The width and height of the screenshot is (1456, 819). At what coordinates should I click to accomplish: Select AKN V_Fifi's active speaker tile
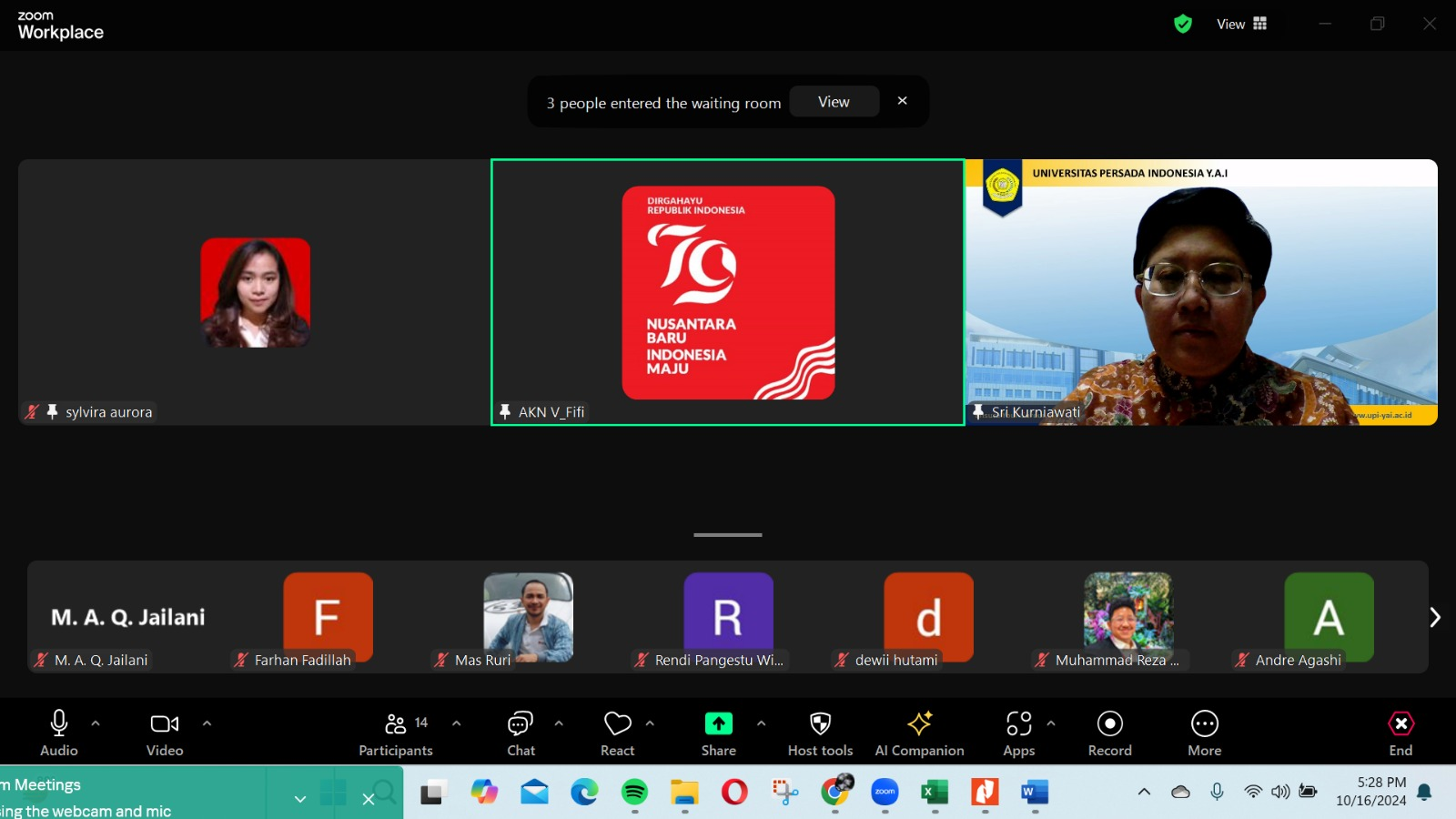(x=728, y=292)
